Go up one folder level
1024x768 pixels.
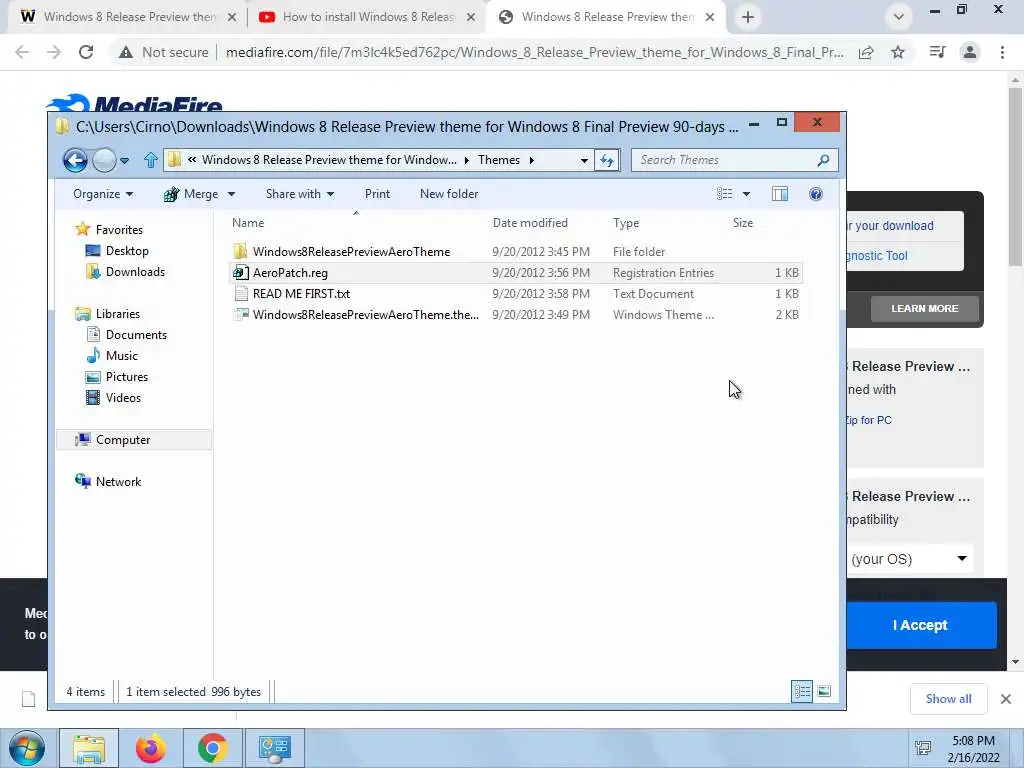151,160
